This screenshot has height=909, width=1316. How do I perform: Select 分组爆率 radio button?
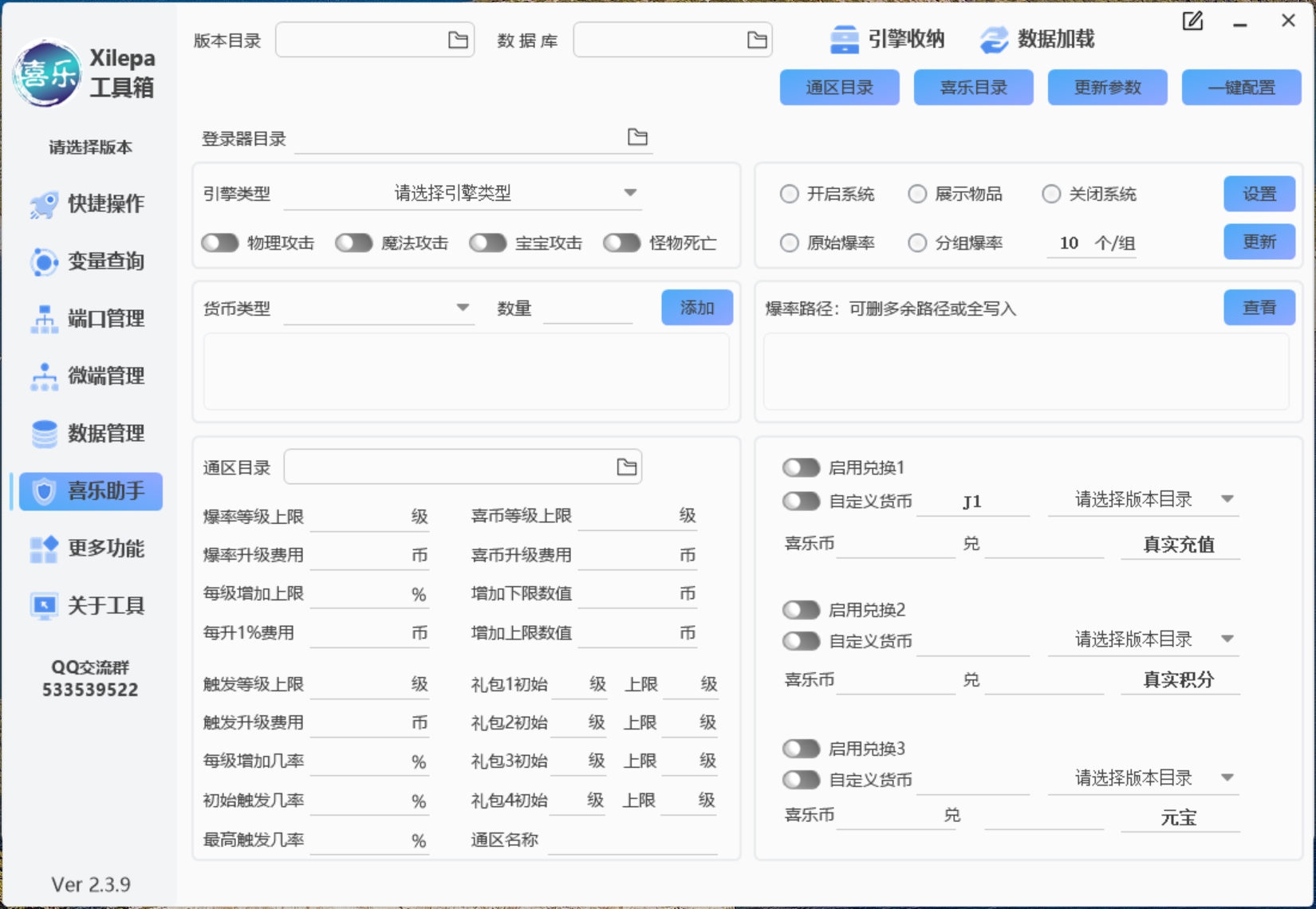[917, 242]
